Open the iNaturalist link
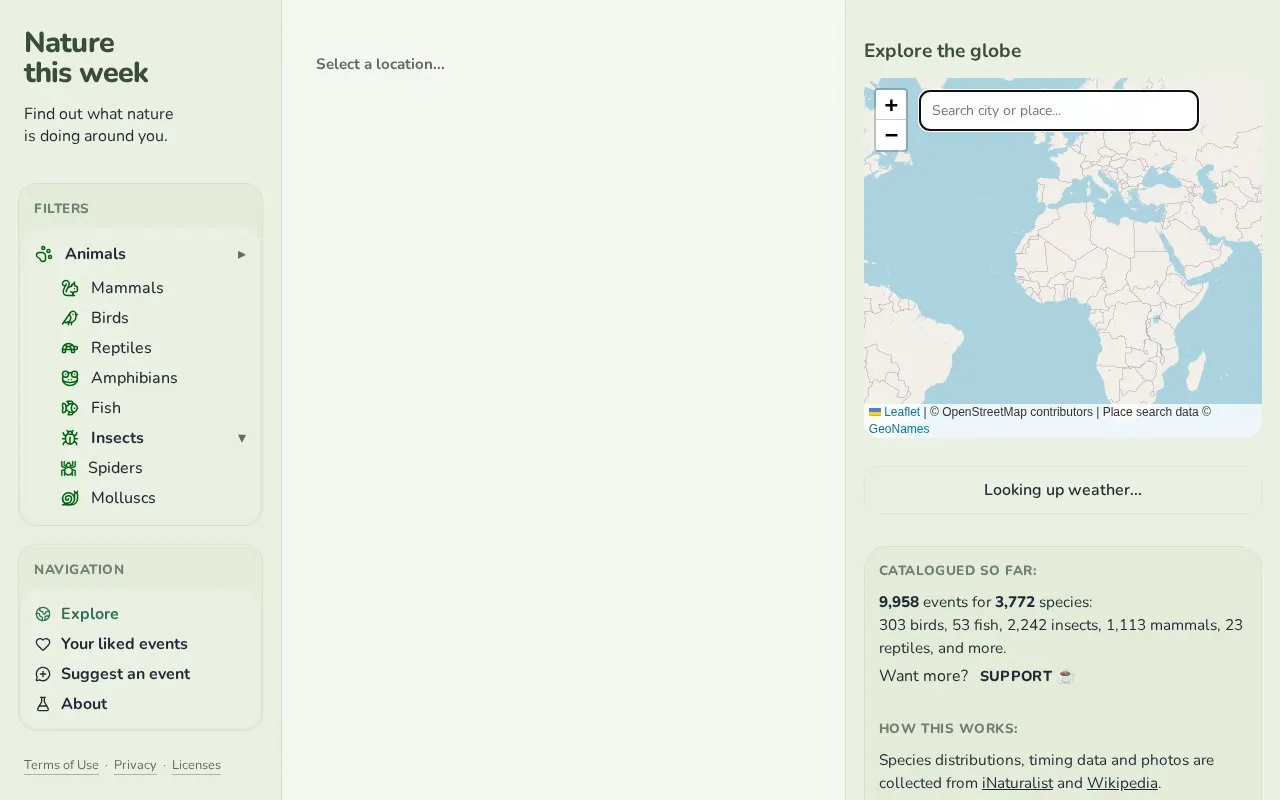 1017,783
